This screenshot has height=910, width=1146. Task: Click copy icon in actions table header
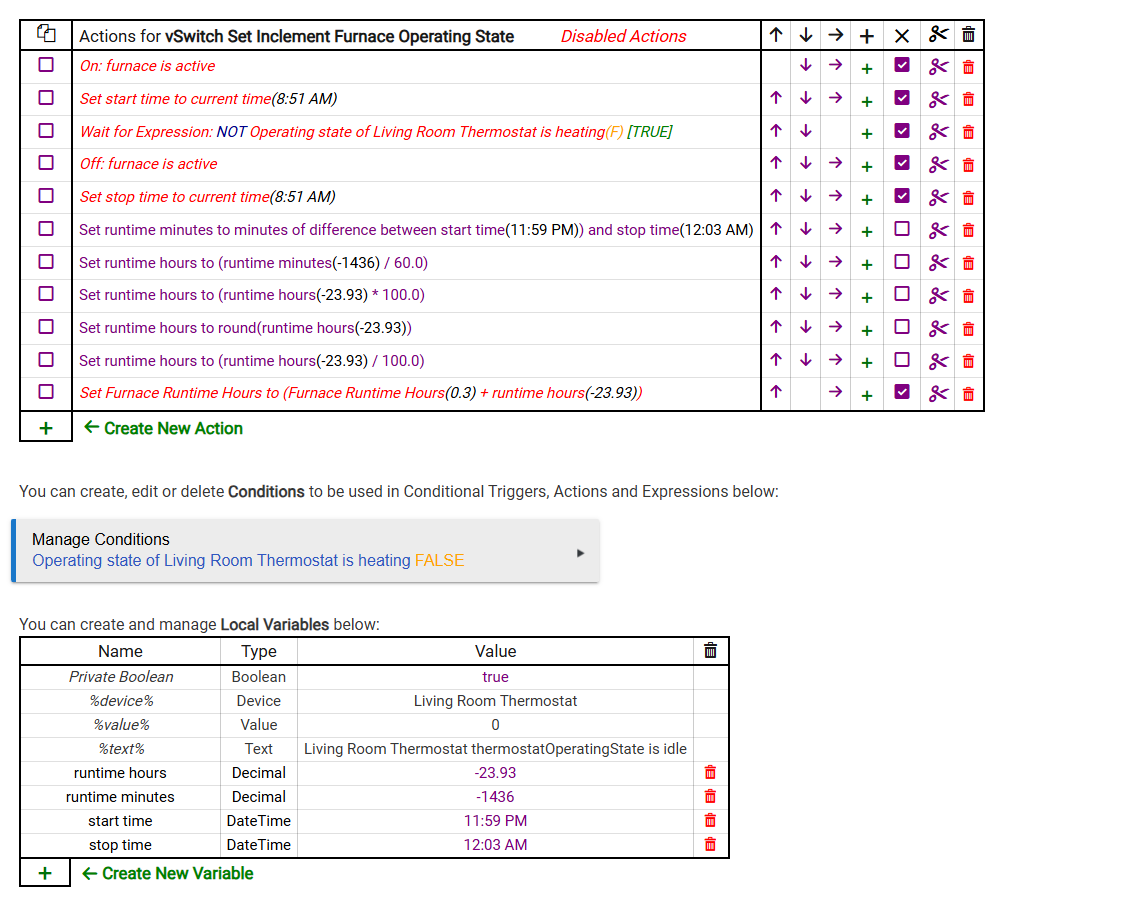click(46, 34)
